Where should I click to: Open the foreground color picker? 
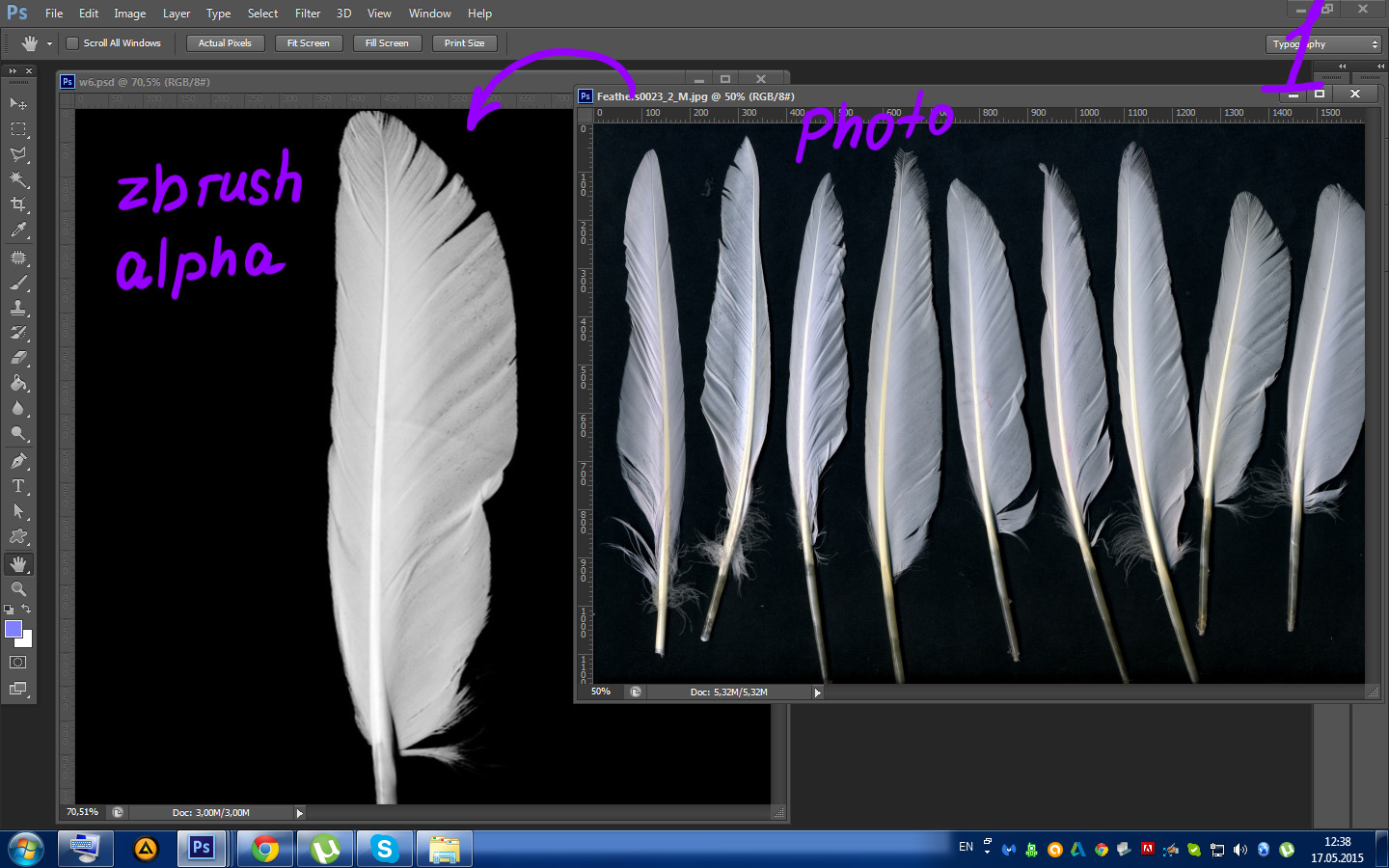(13, 629)
